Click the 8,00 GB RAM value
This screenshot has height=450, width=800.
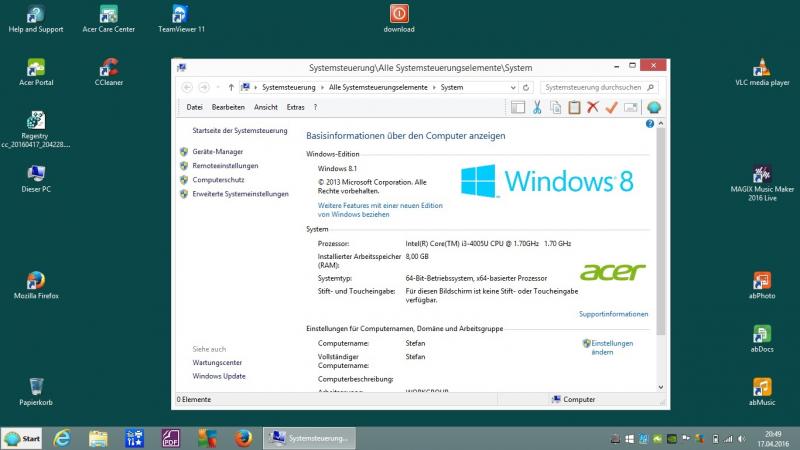click(417, 256)
